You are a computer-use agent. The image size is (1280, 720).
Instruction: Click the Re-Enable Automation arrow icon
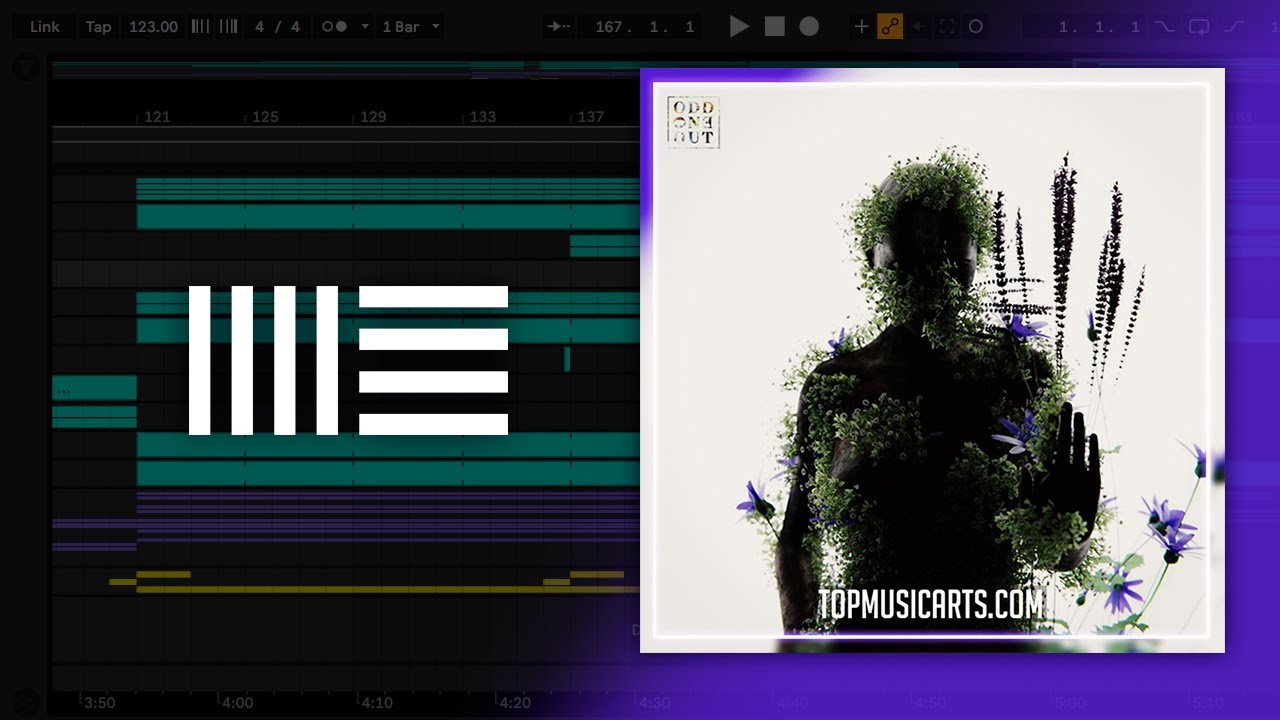(x=919, y=27)
